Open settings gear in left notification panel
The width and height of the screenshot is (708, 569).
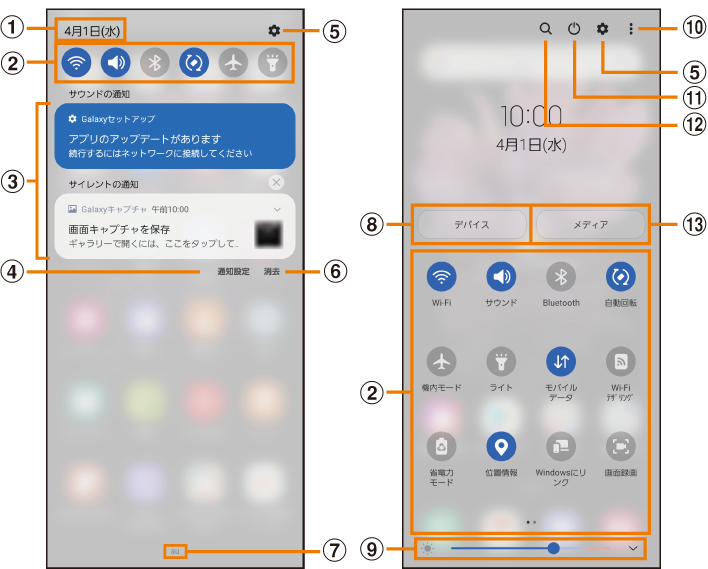click(x=274, y=31)
